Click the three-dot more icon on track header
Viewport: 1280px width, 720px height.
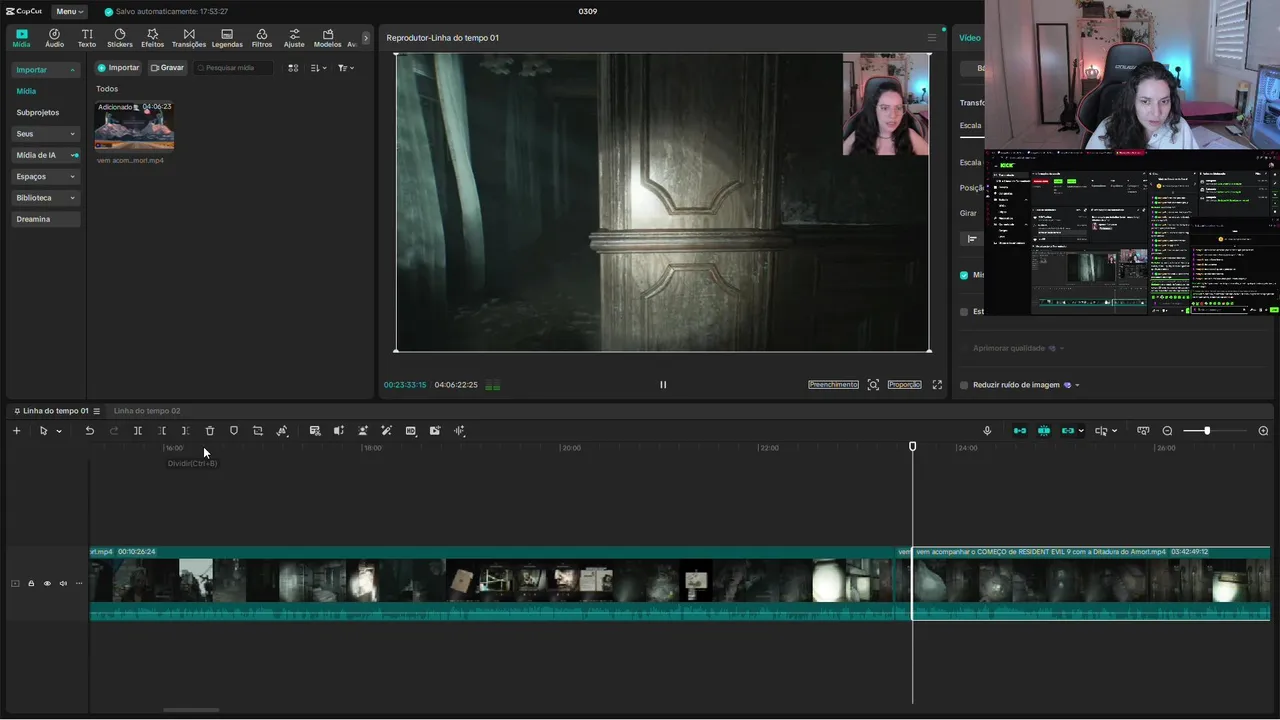tap(79, 584)
